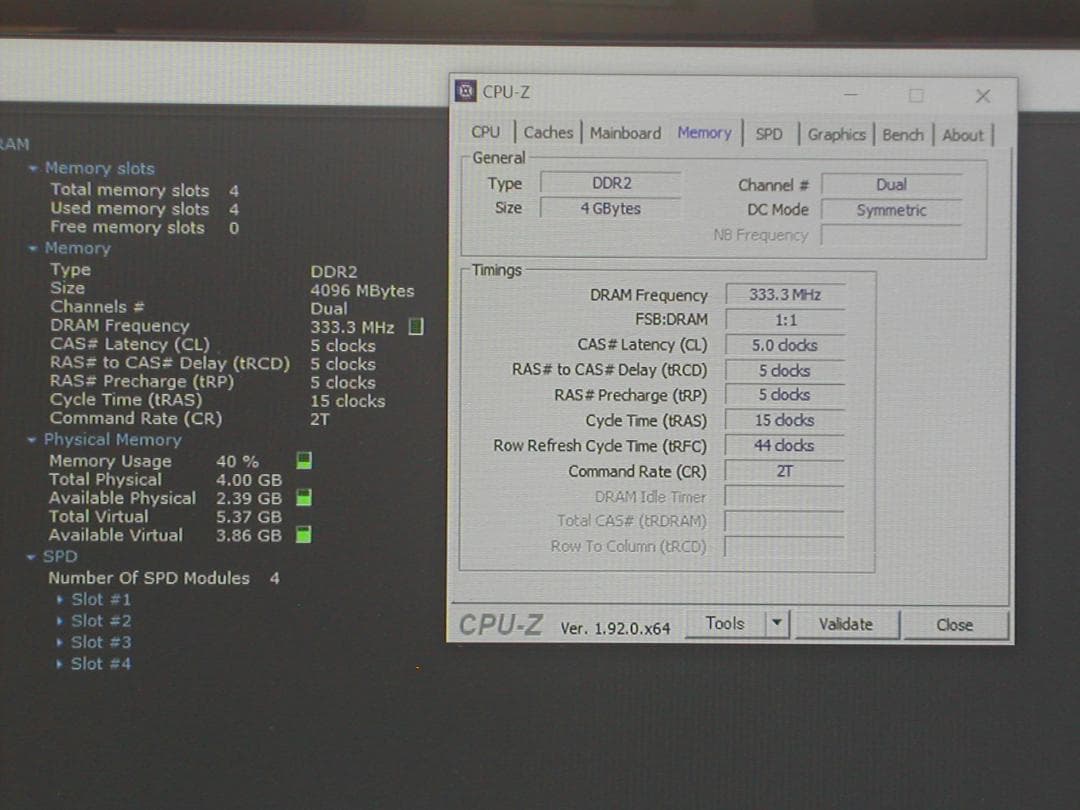Select the Bench tab
Image resolution: width=1080 pixels, height=810 pixels.
pyautogui.click(x=902, y=133)
